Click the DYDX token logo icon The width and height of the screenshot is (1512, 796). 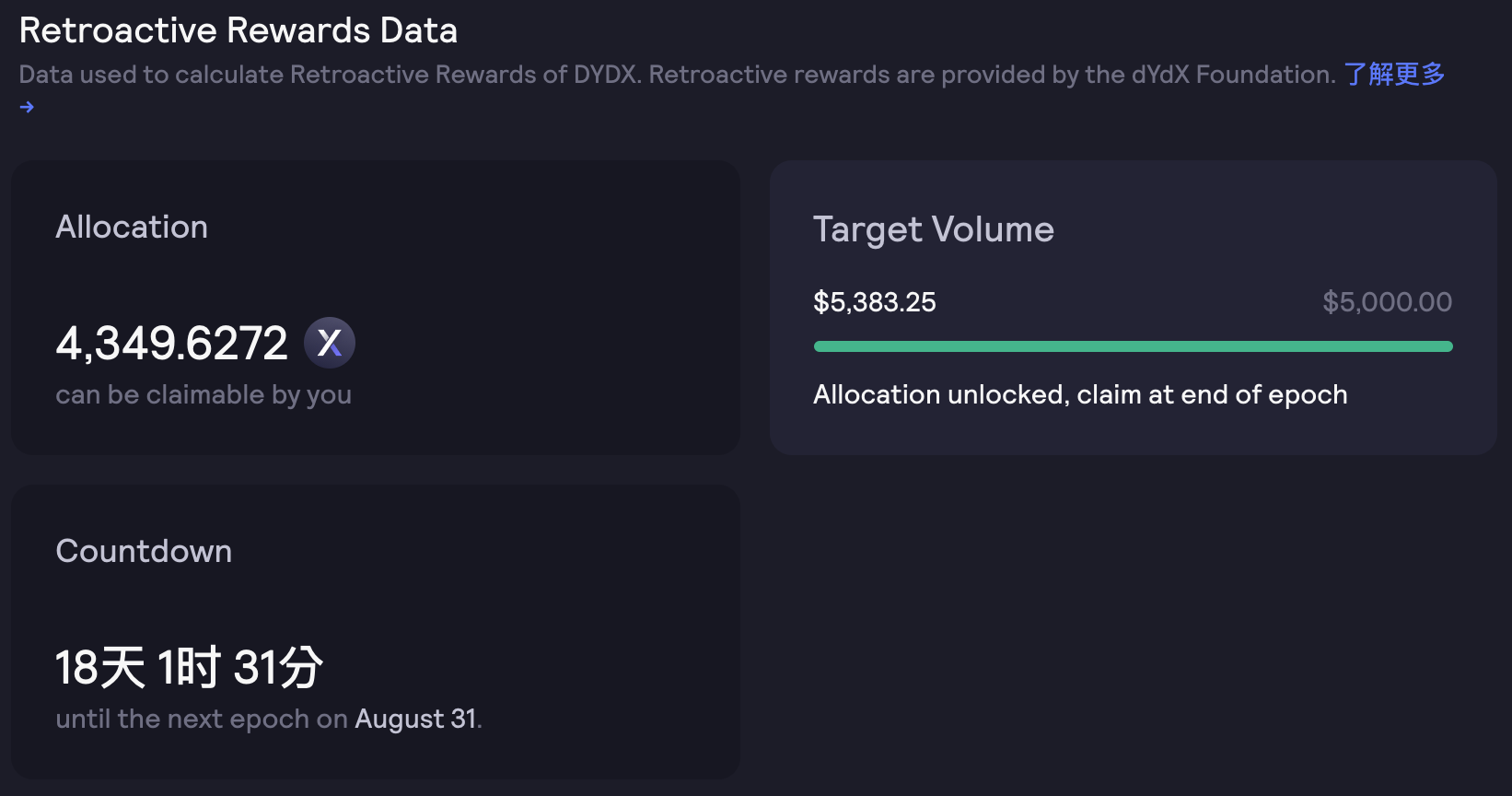coord(330,343)
